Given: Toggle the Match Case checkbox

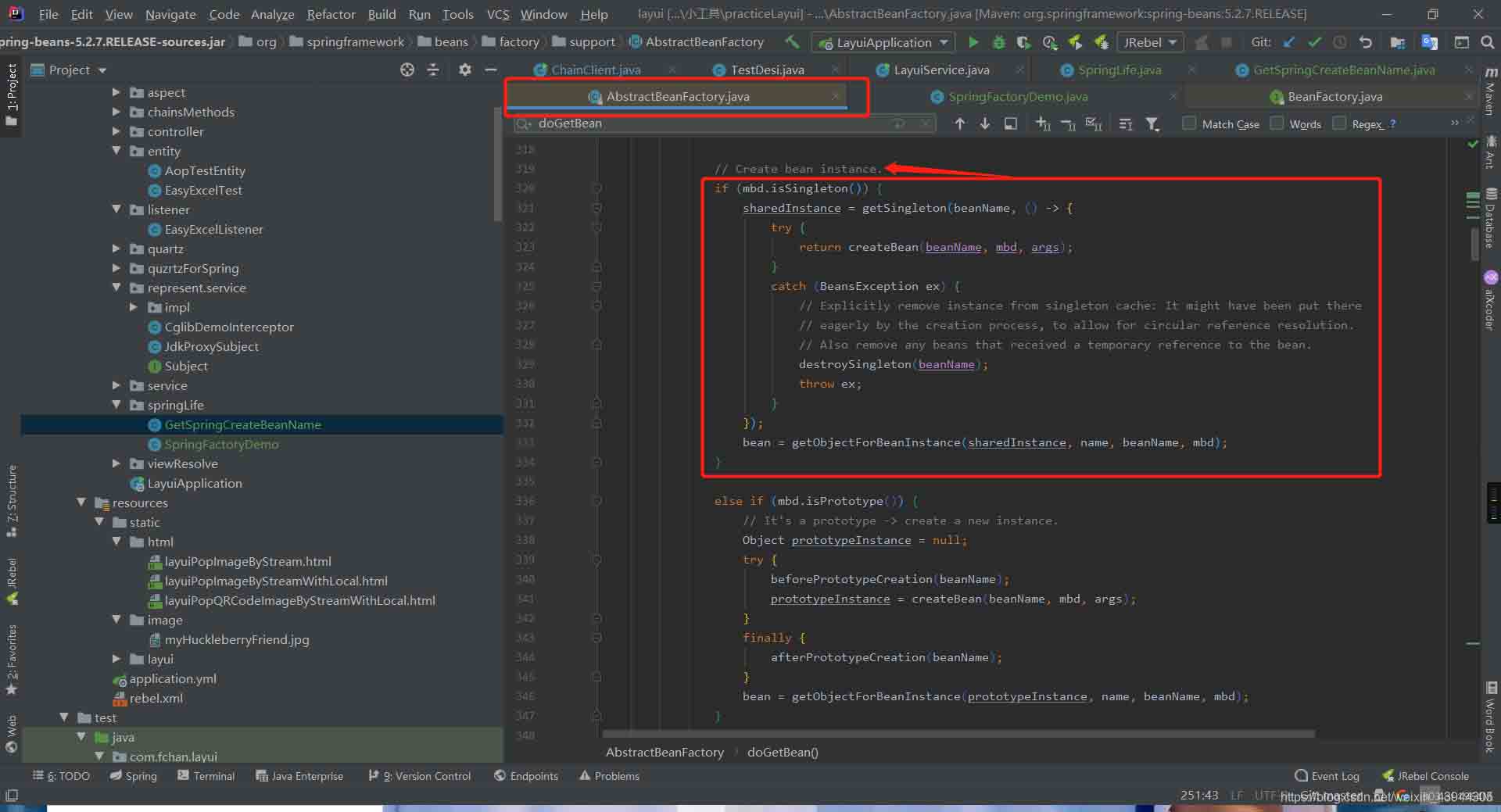Looking at the screenshot, I should (x=1189, y=123).
